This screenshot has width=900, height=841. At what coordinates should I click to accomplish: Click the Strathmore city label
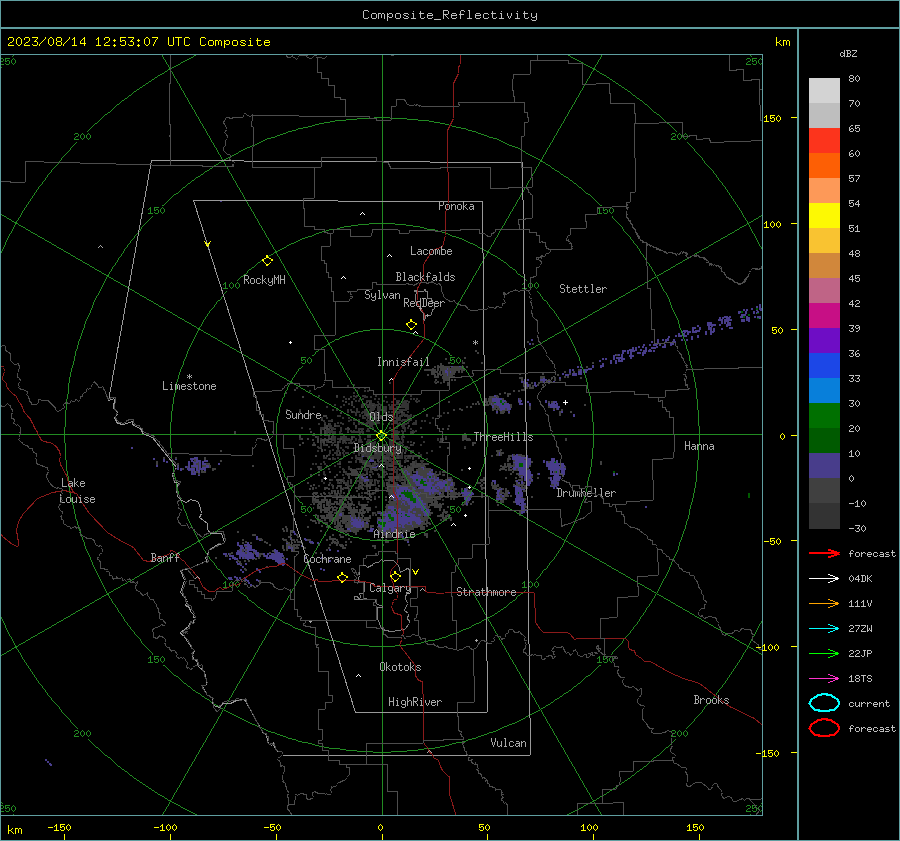(x=486, y=592)
